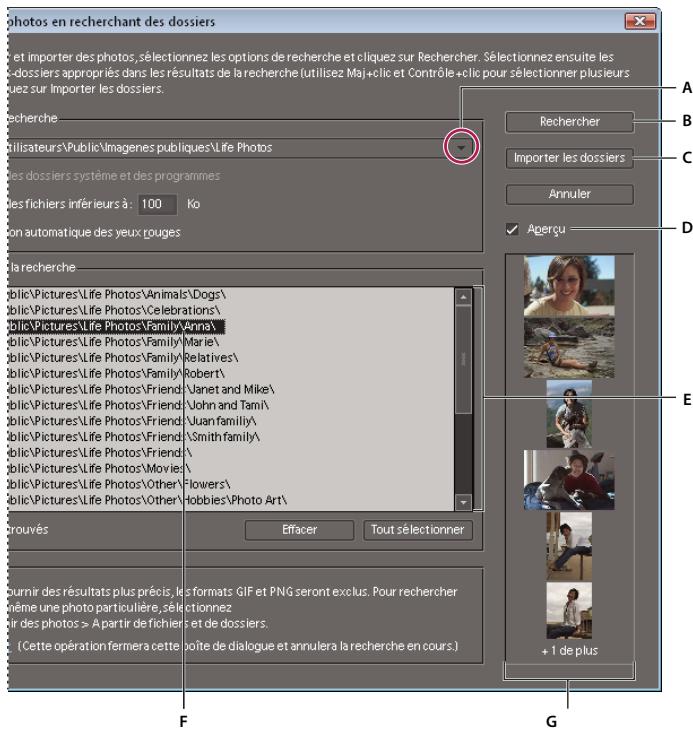This screenshot has height=729, width=693.
Task: Click preview thumbnail of man holding dog outdoors
Action: pyautogui.click(x=569, y=414)
